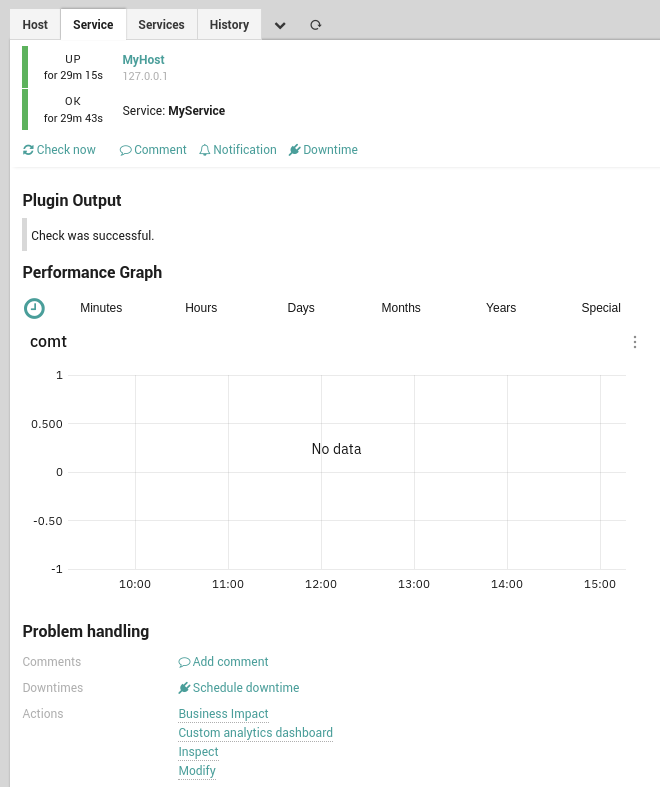Expand the tab dropdown chevron
Viewport: 660px width, 787px height.
click(280, 25)
